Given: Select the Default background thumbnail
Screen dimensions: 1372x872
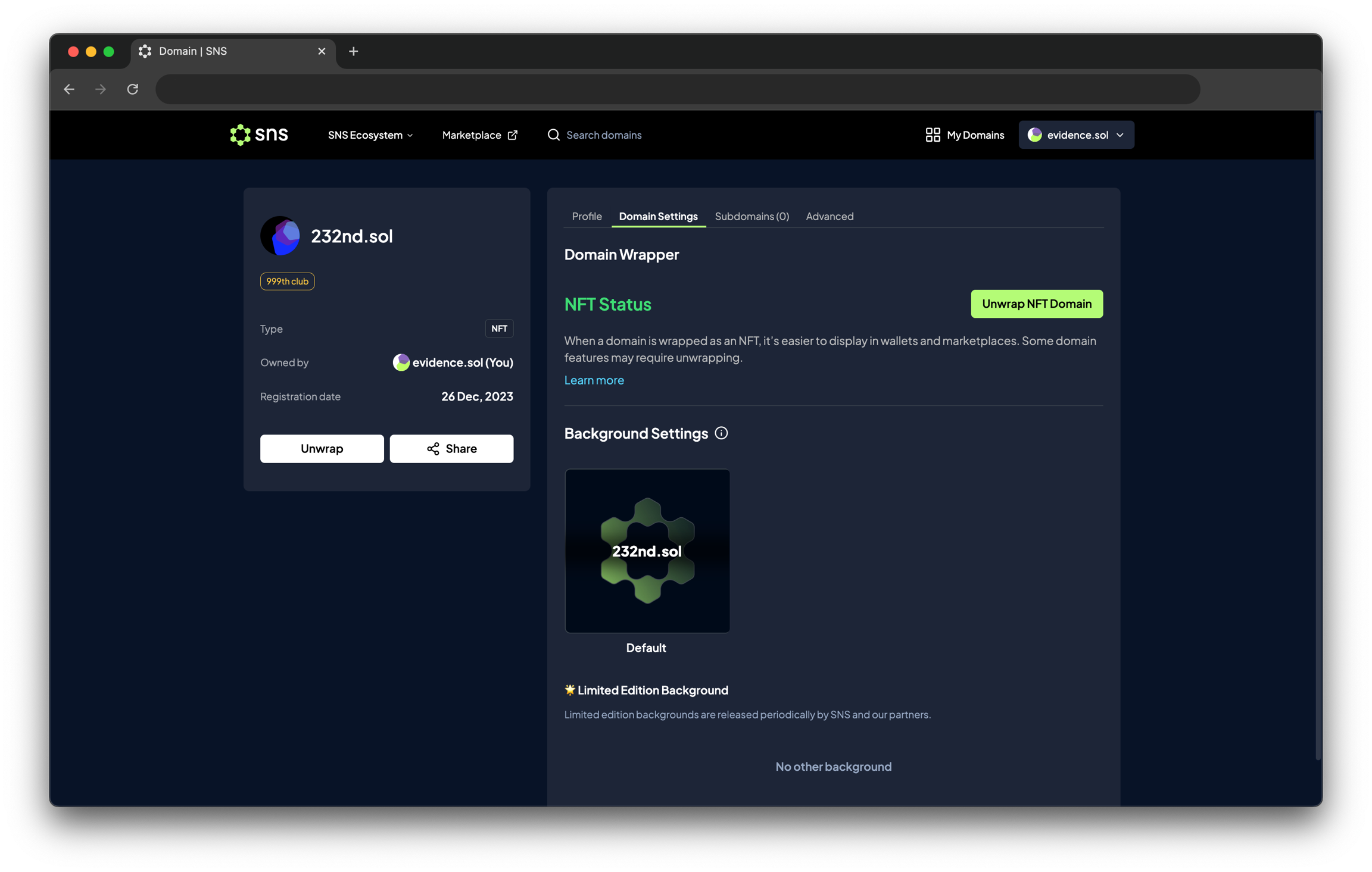Looking at the screenshot, I should point(647,551).
